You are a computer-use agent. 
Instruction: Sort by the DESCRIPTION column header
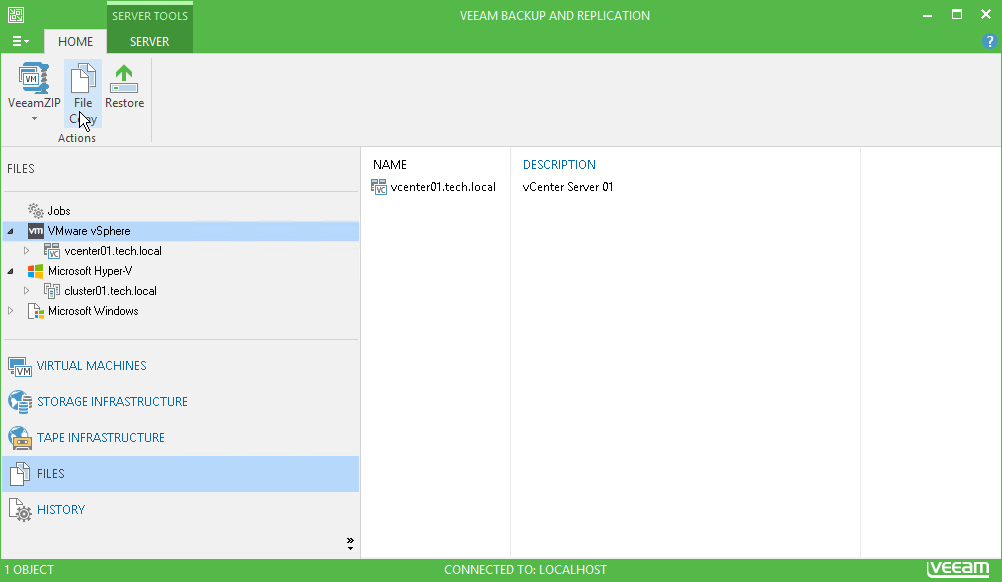[x=559, y=165]
